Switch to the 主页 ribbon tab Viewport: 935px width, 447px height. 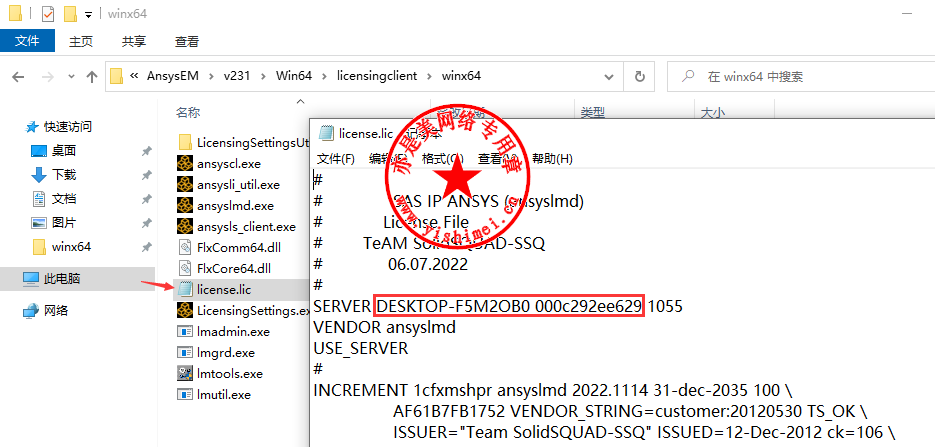(x=81, y=41)
